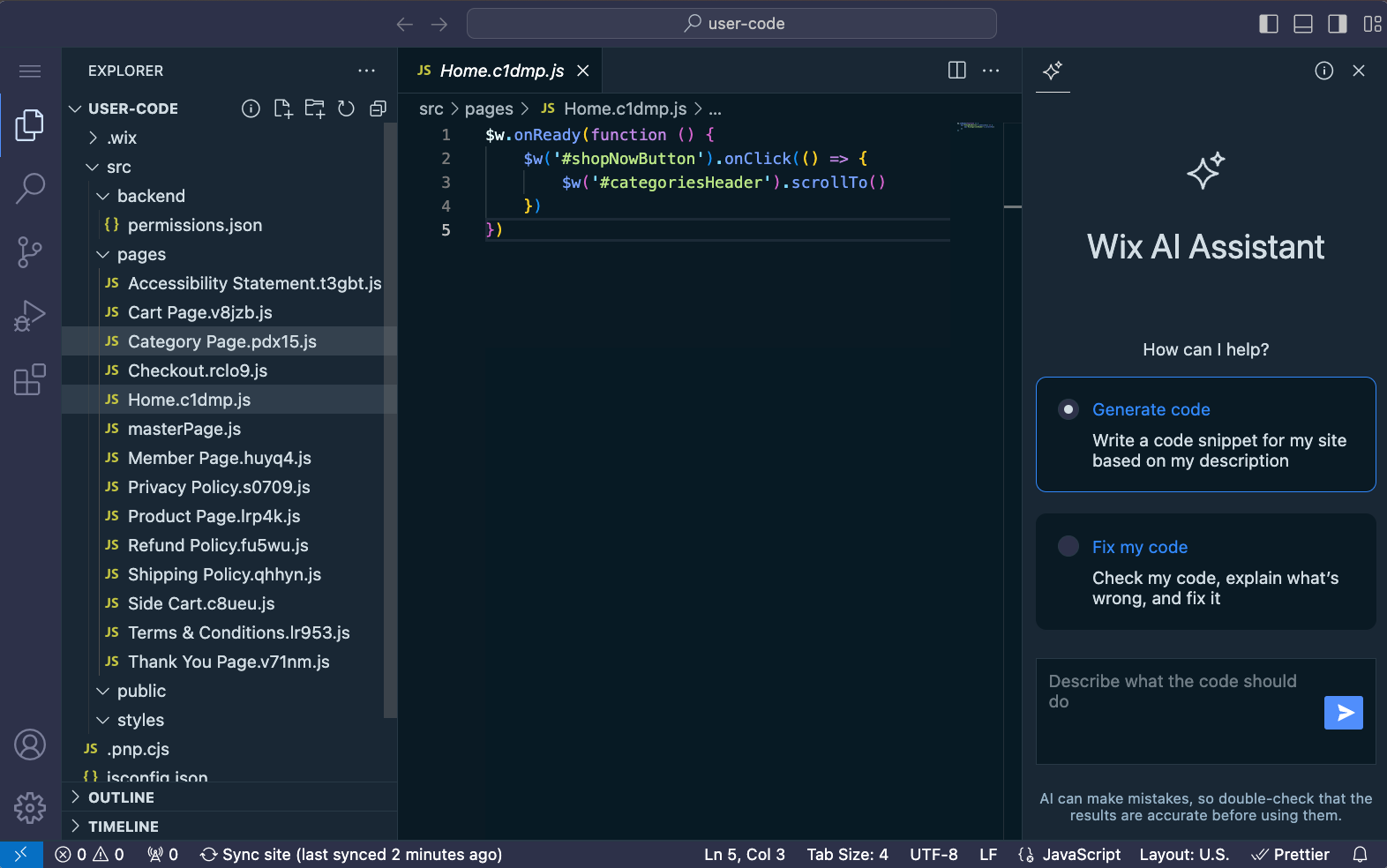Open the Explorer view in activity bar
This screenshot has width=1387, height=868.
click(x=30, y=125)
